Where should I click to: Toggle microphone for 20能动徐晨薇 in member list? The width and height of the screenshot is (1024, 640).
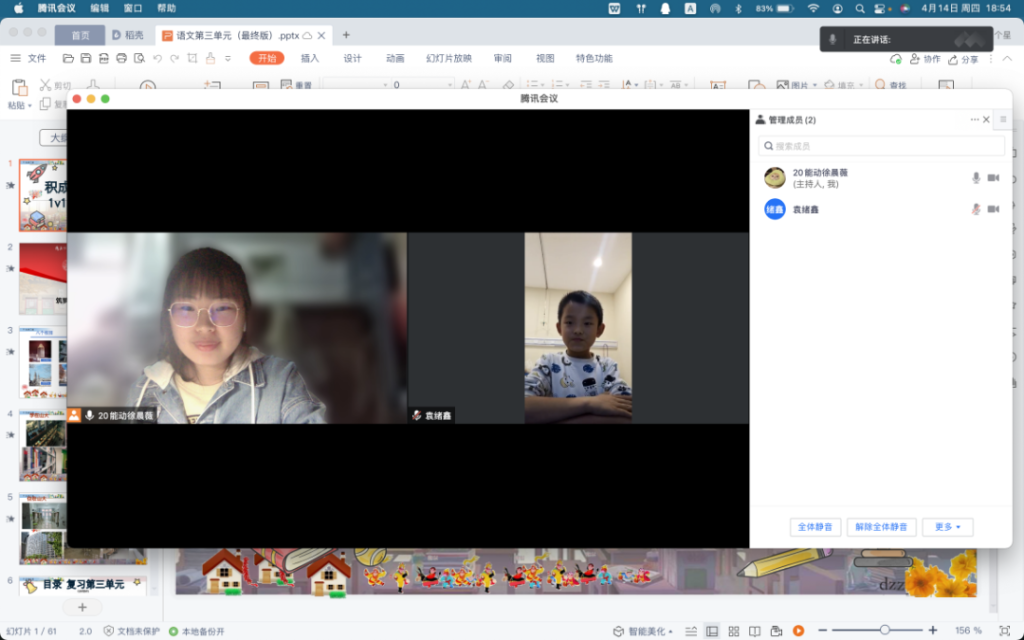[976, 178]
